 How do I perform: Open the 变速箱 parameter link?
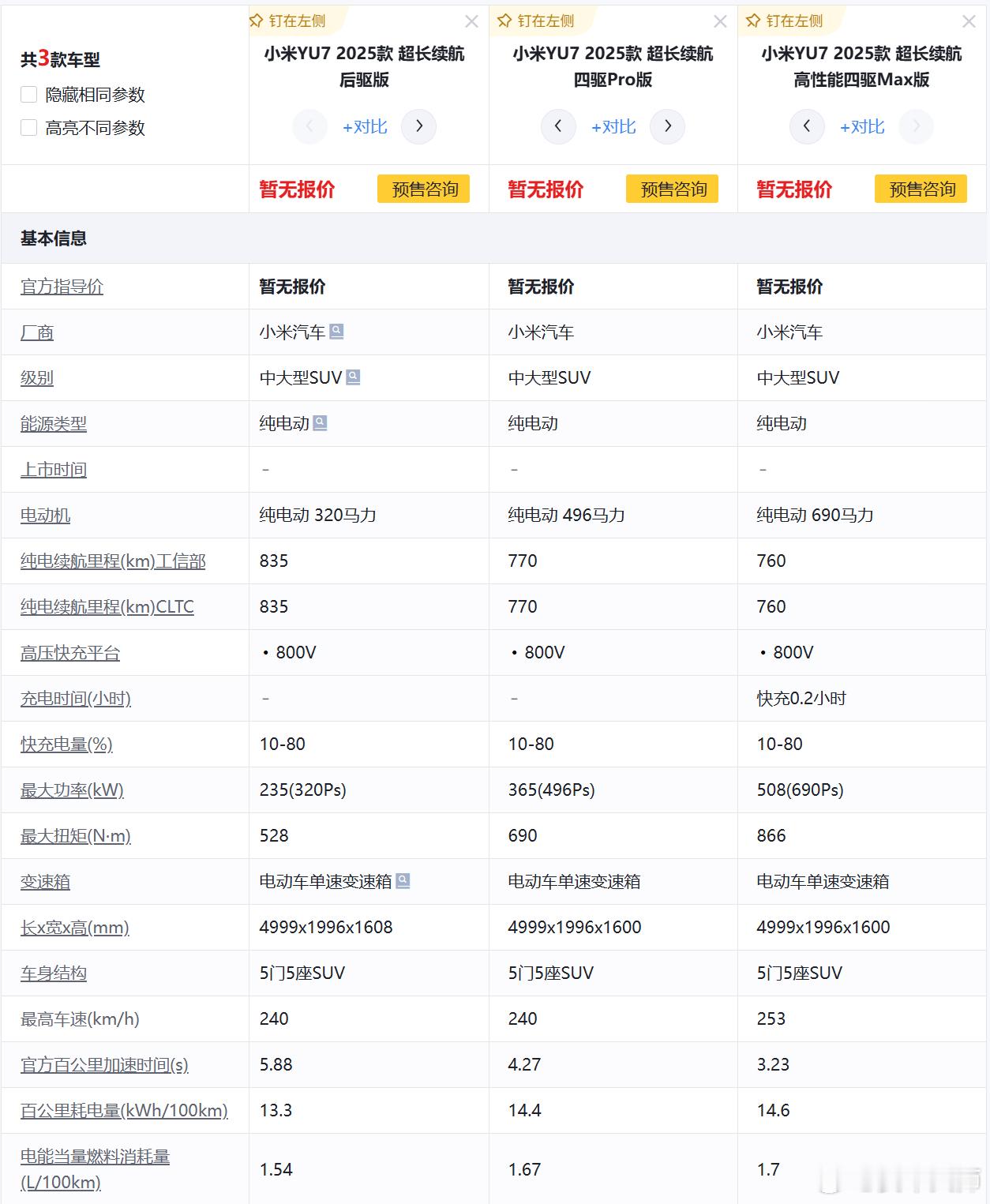tap(45, 882)
